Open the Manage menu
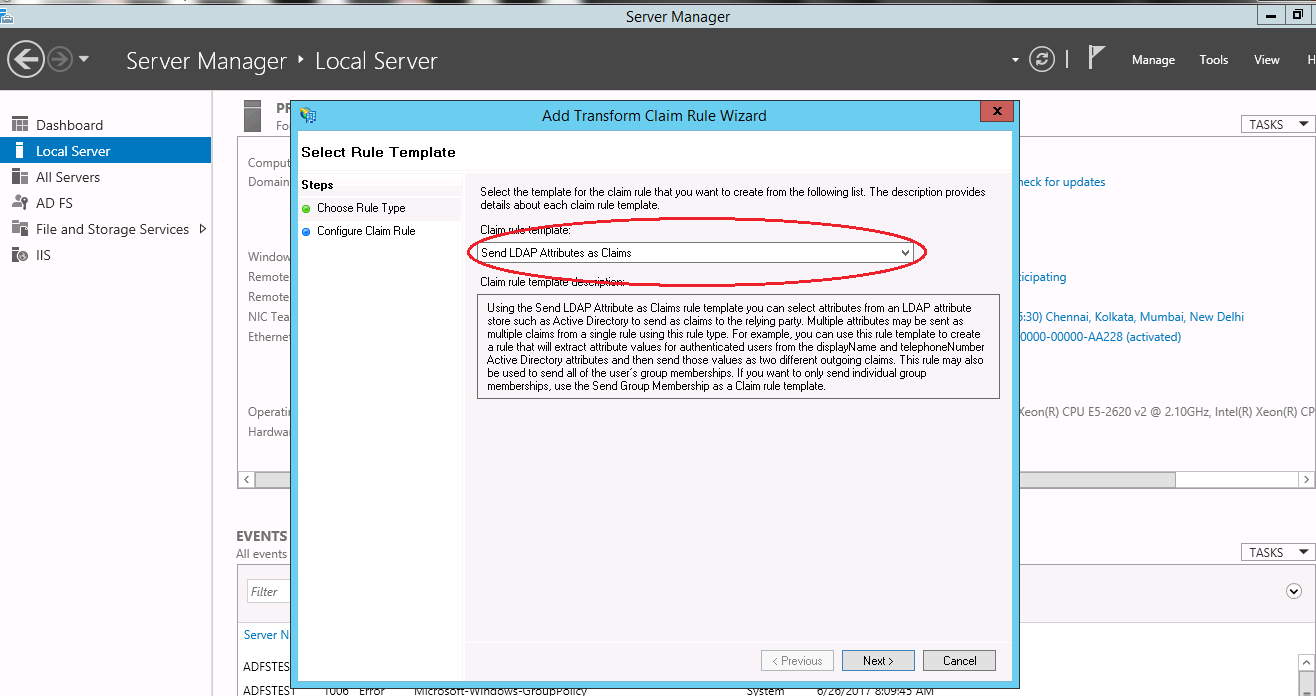This screenshot has height=696, width=1316. coord(1153,60)
